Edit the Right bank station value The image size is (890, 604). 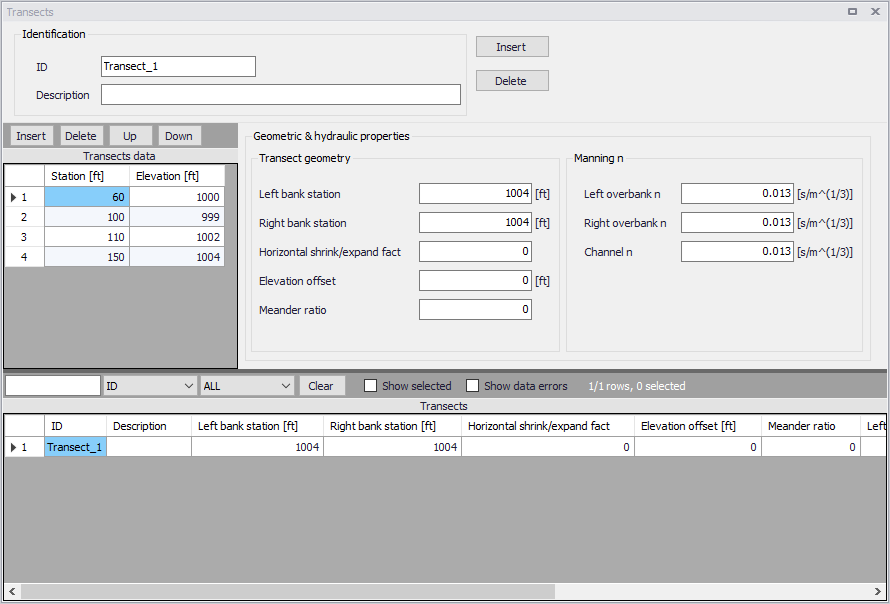(x=475, y=223)
